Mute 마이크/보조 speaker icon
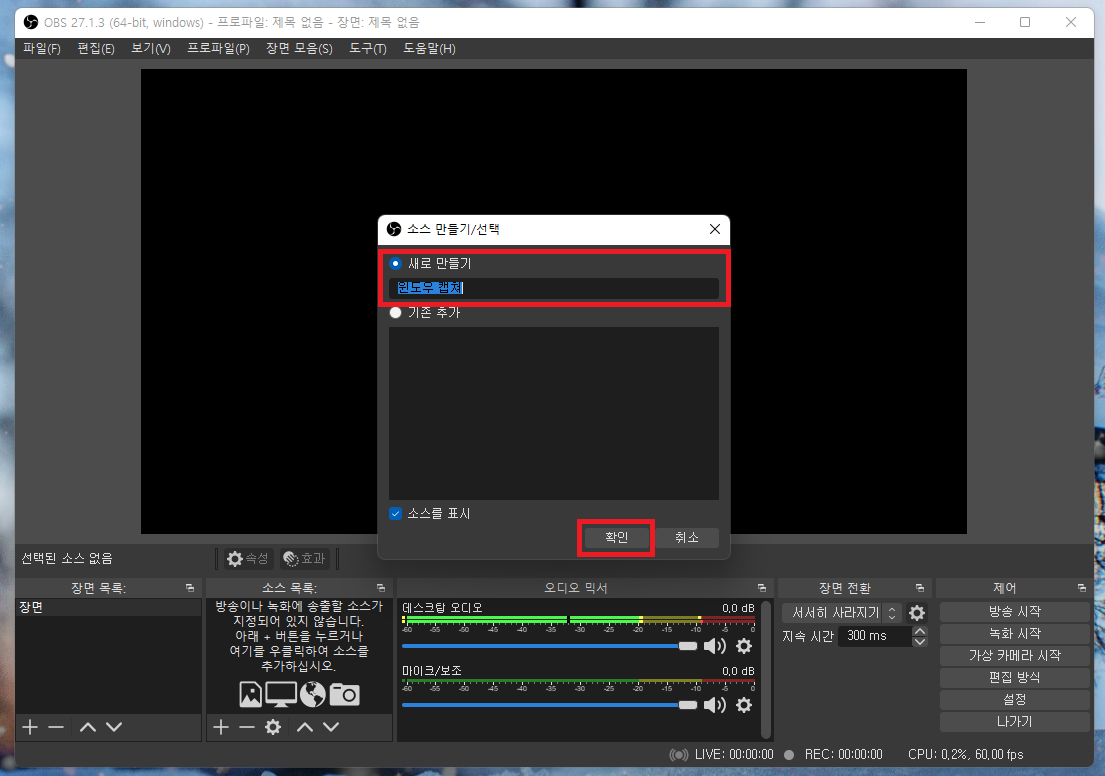Viewport: 1105px width, 776px height. point(715,706)
